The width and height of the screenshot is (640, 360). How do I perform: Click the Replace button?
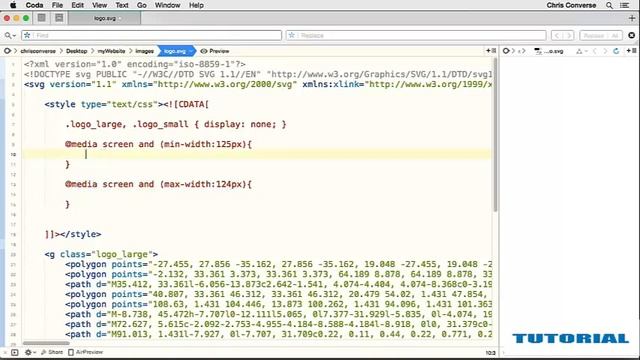pyautogui.click(x=593, y=36)
